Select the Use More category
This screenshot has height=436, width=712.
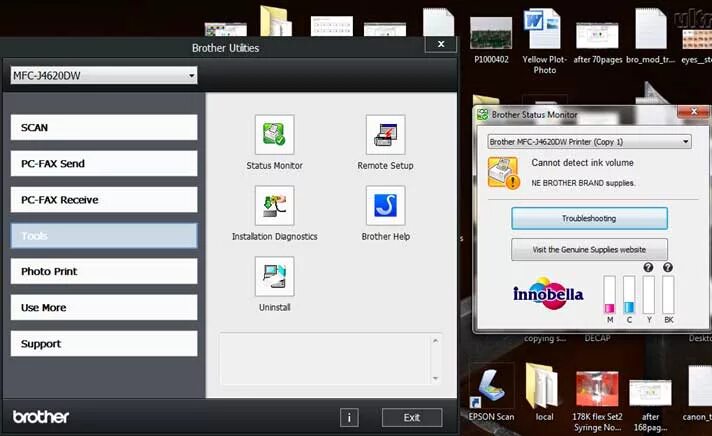pos(104,307)
